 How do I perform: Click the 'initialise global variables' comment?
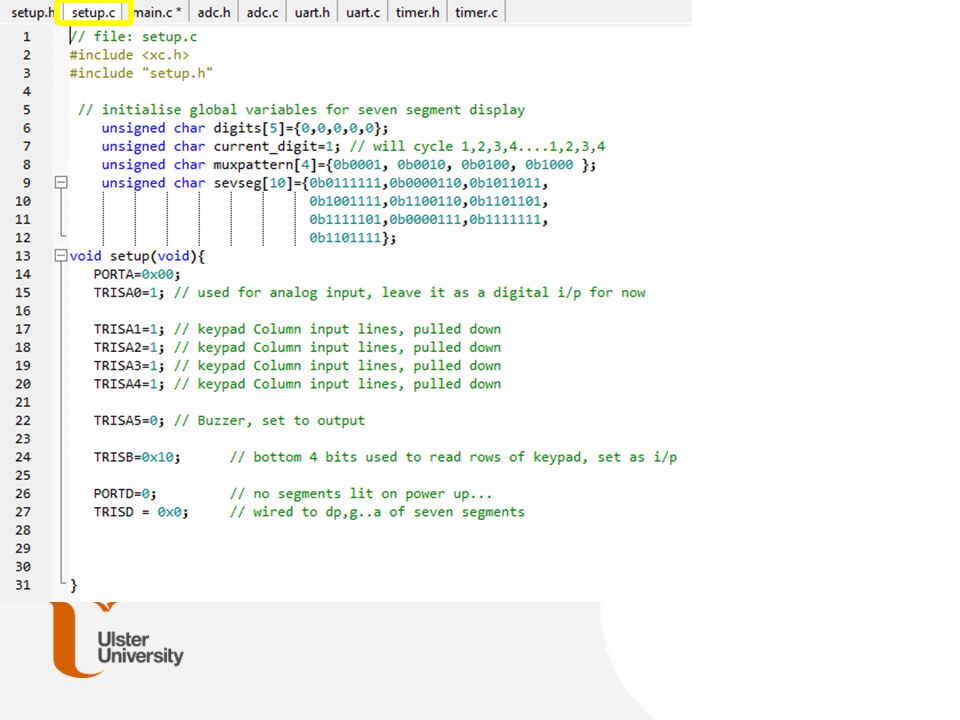tap(301, 110)
